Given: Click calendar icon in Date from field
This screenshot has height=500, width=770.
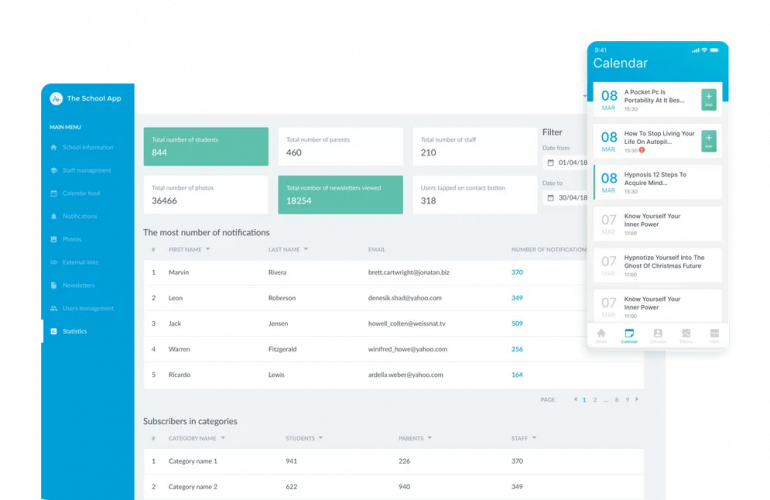Looking at the screenshot, I should coord(550,163).
